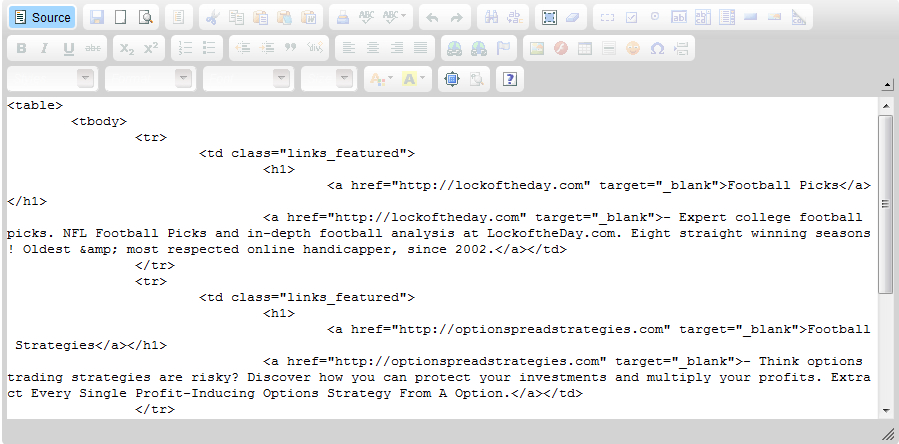Insert a Textarea field icon
The height and width of the screenshot is (444, 899).
[x=703, y=18]
